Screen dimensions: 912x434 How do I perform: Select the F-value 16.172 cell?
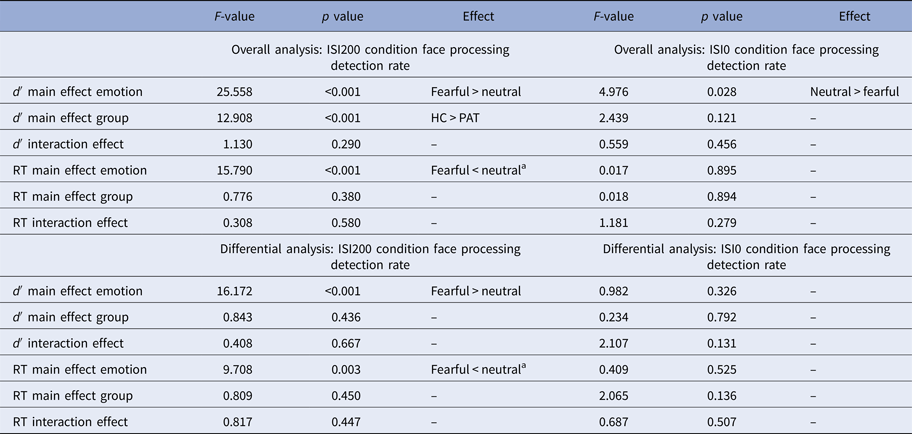coord(236,291)
